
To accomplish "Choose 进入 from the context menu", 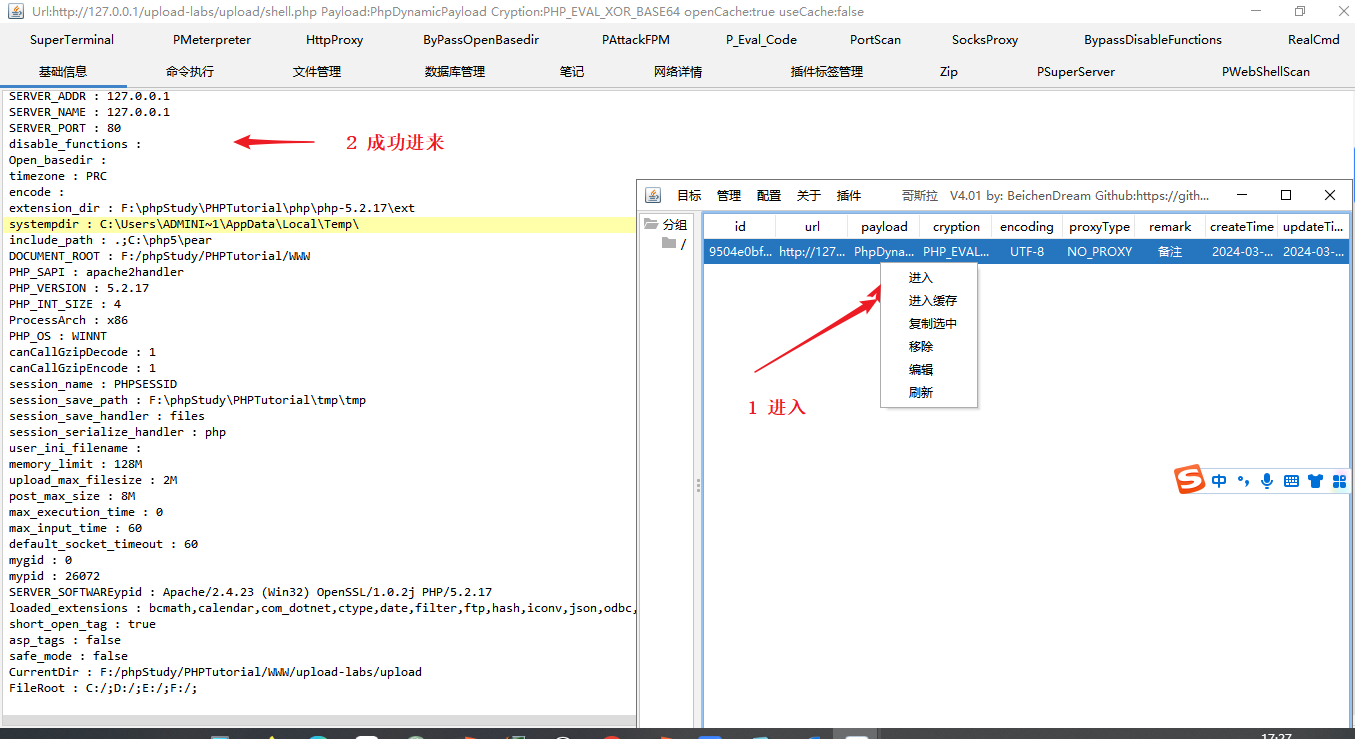I will (x=919, y=278).
